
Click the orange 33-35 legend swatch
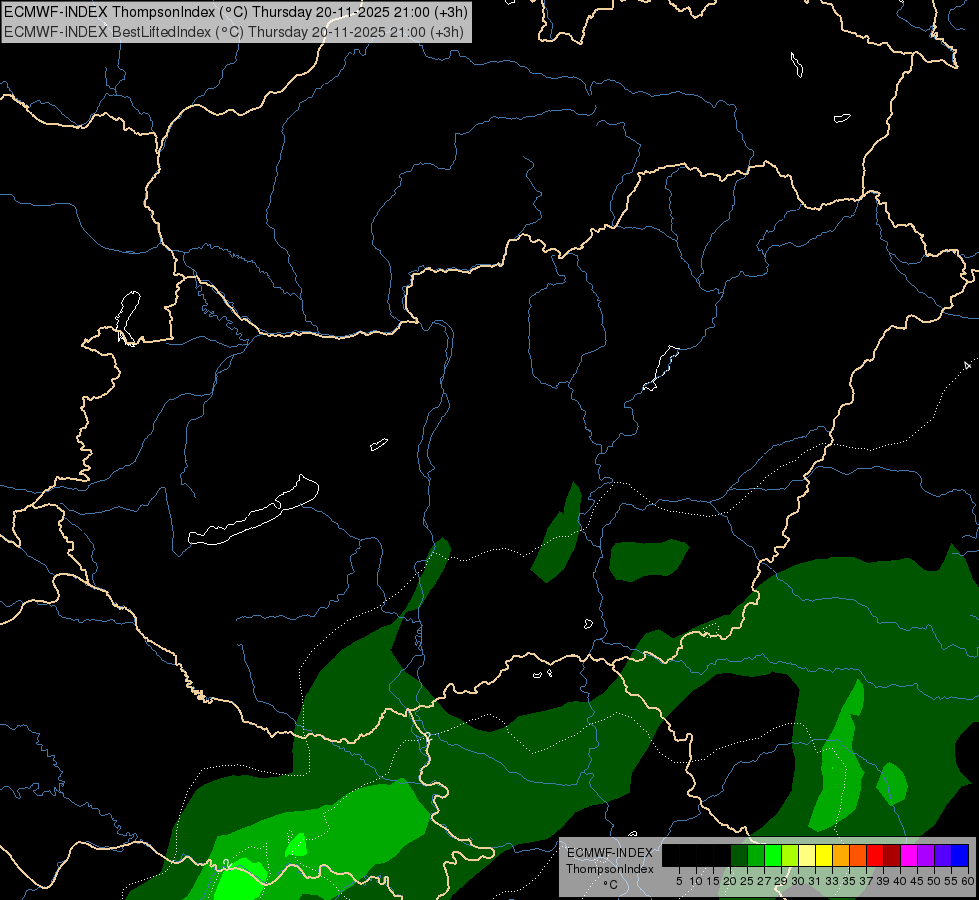click(x=841, y=855)
